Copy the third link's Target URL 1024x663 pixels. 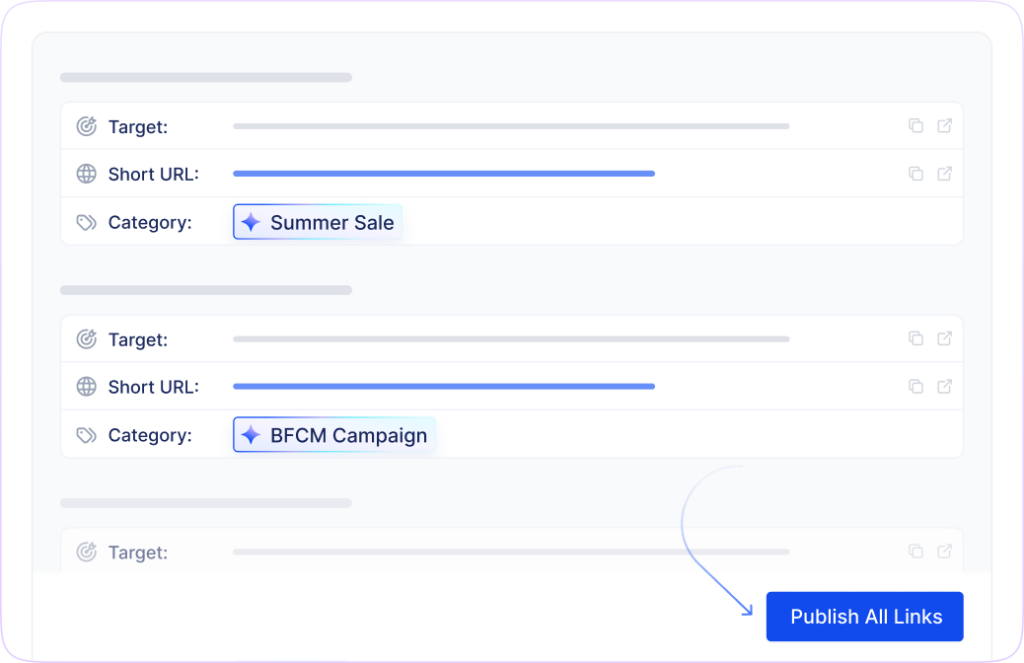point(915,551)
